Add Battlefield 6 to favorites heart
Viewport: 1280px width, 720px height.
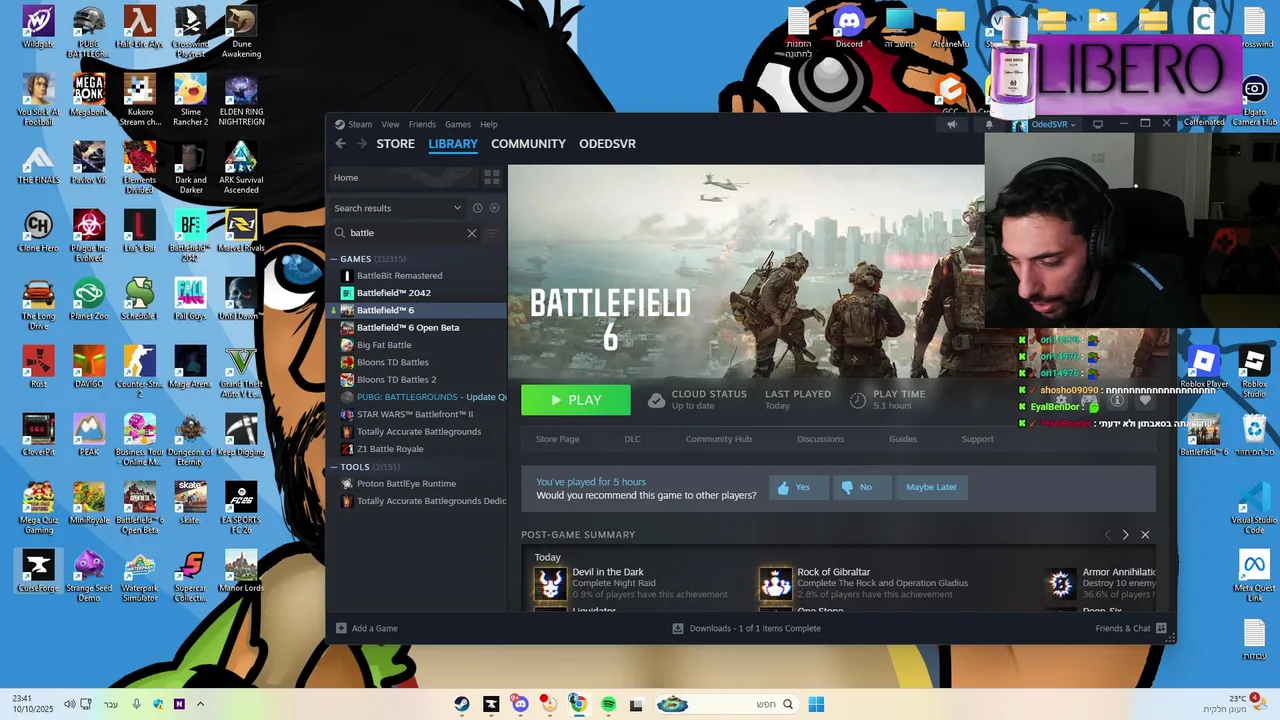(x=1145, y=400)
